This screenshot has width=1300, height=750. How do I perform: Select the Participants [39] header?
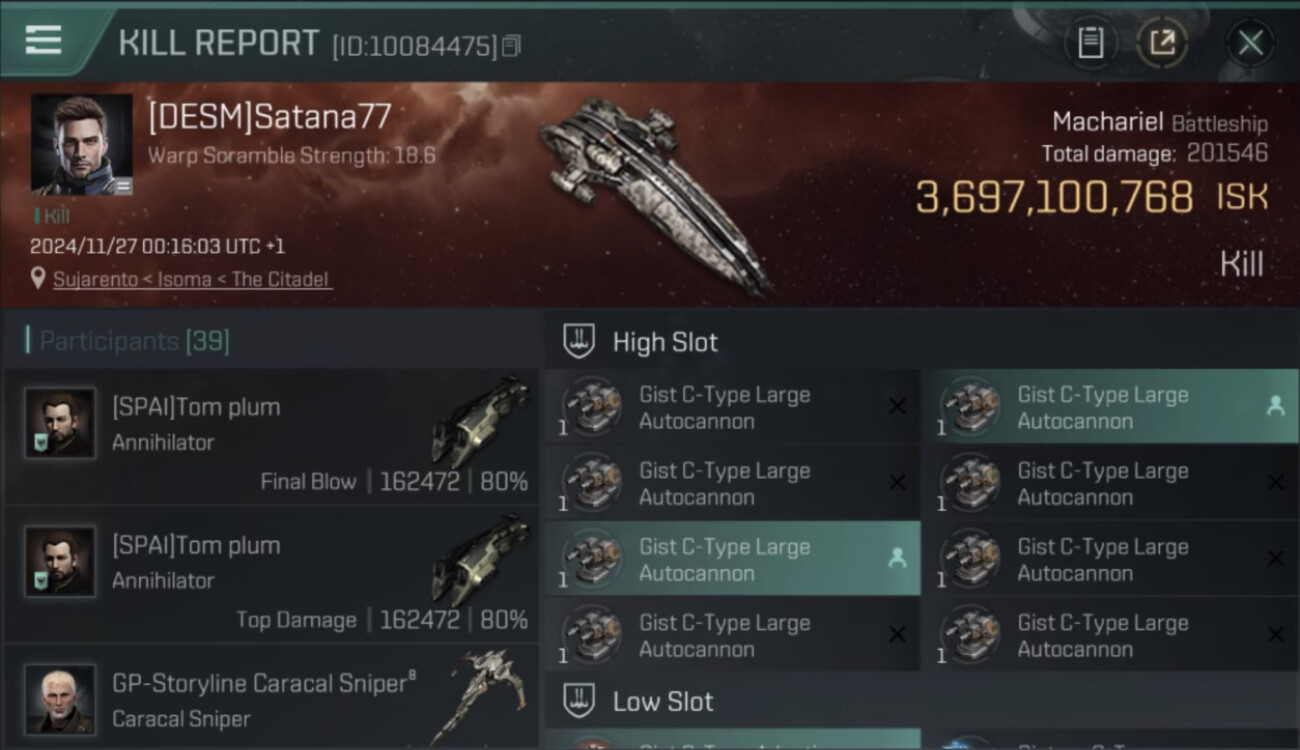pos(134,341)
